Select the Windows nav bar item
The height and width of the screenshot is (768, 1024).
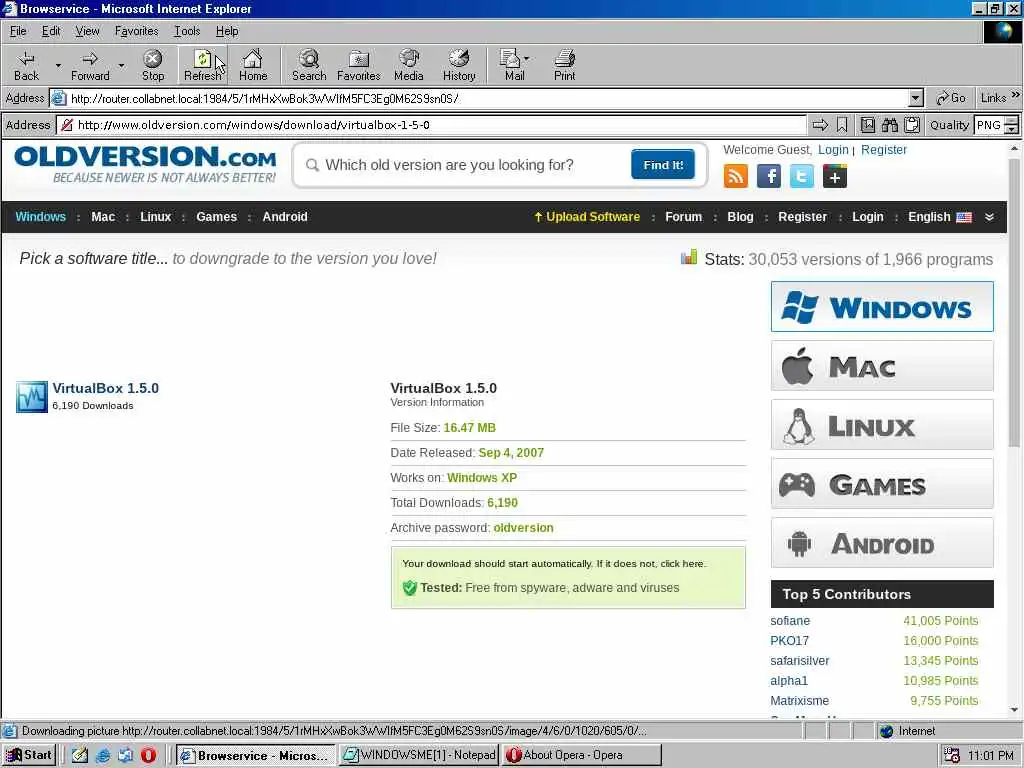coord(40,217)
